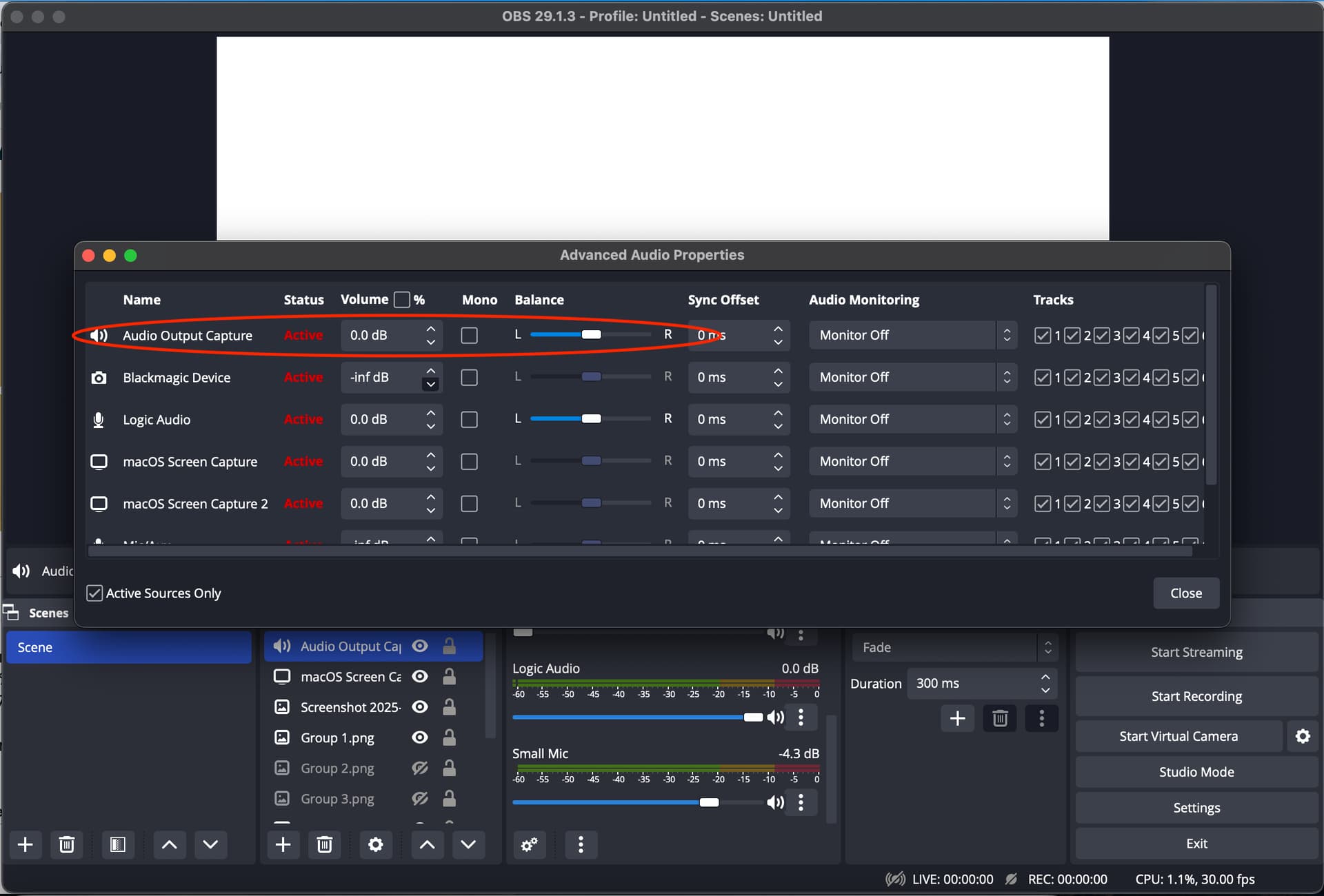
Task: Toggle Volume percent checkbox
Action: tap(401, 300)
